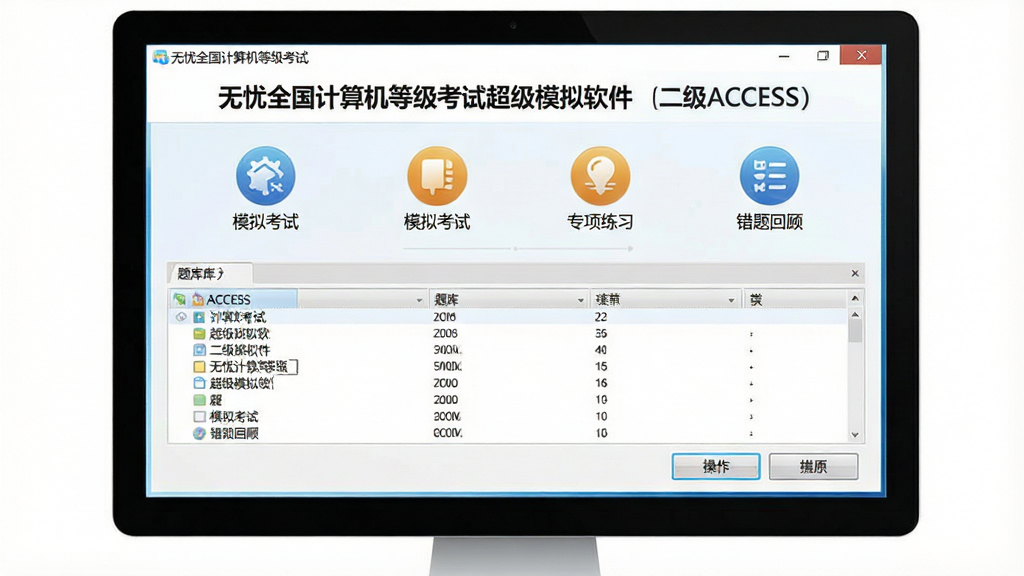The width and height of the screenshot is (1024, 576).
Task: Click the 操作 button
Action: coord(716,466)
